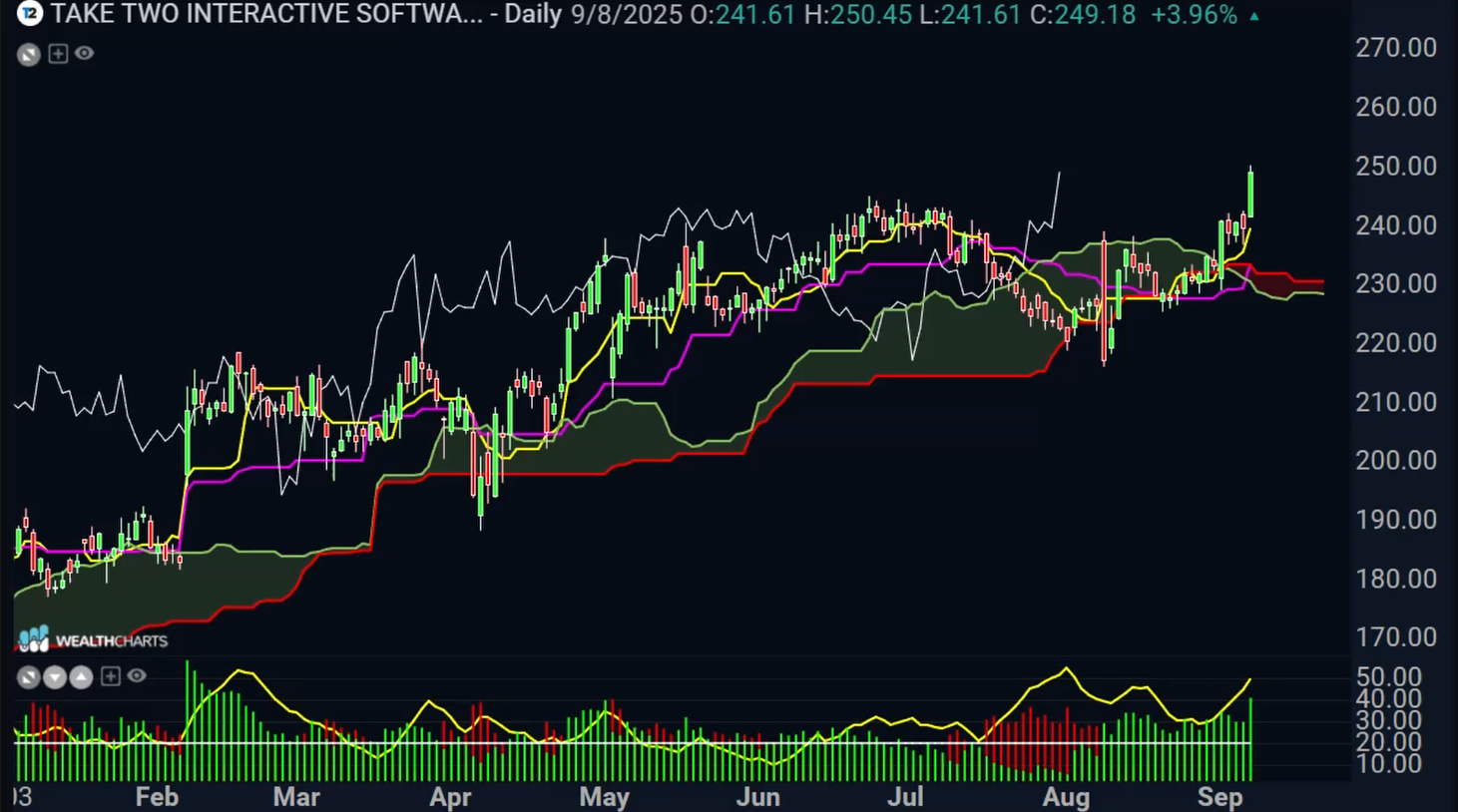Select the Sep label on the time axis
The image size is (1458, 812).
coord(1219,797)
